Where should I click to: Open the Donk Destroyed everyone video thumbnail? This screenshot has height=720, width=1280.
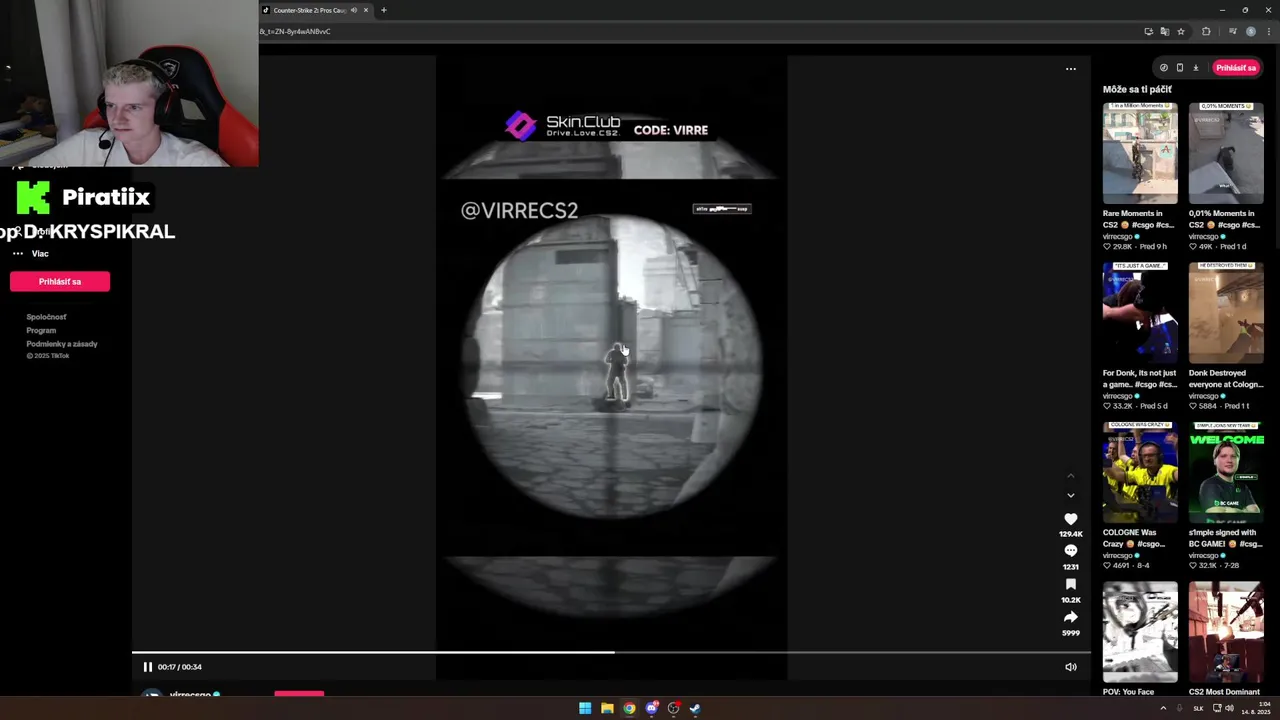(1226, 313)
